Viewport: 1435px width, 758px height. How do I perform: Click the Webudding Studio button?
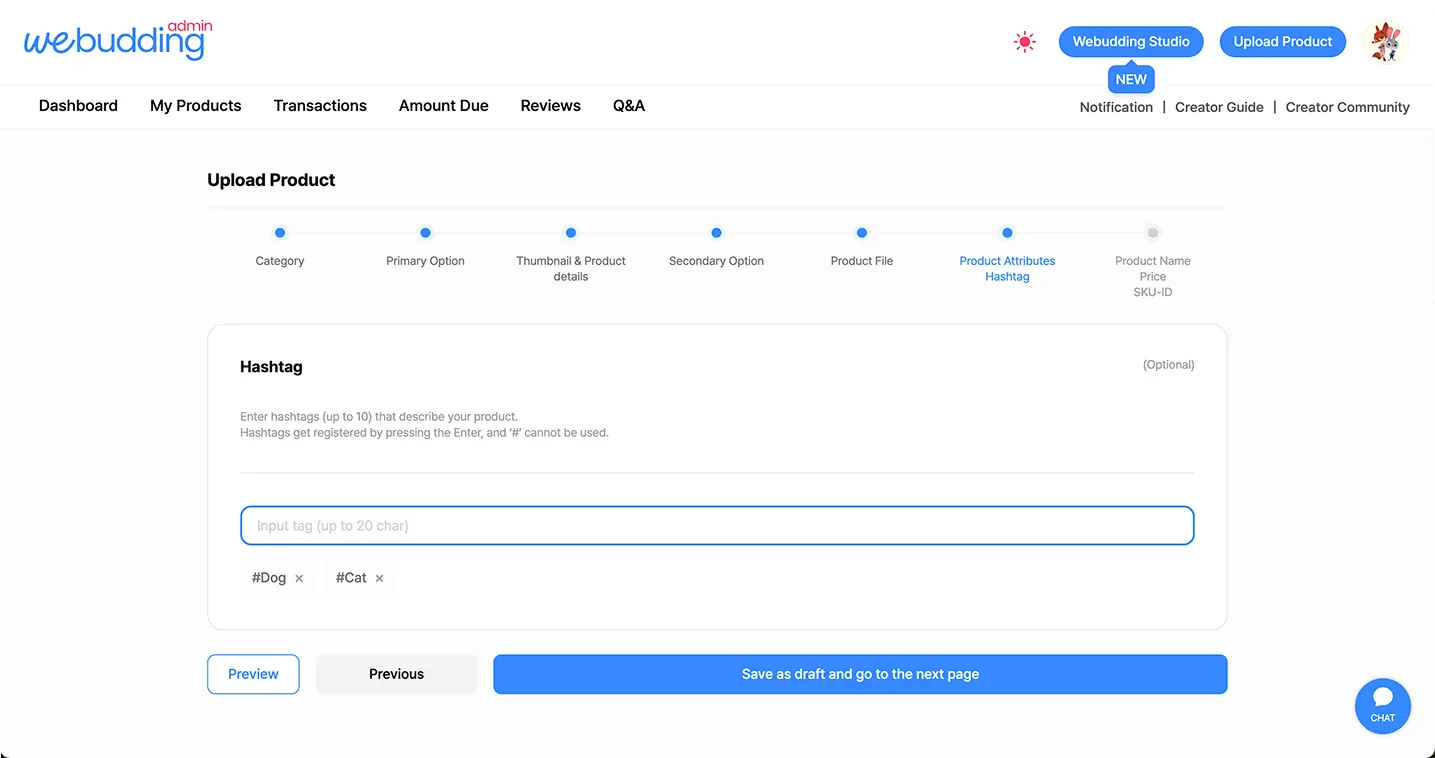[x=1131, y=42]
